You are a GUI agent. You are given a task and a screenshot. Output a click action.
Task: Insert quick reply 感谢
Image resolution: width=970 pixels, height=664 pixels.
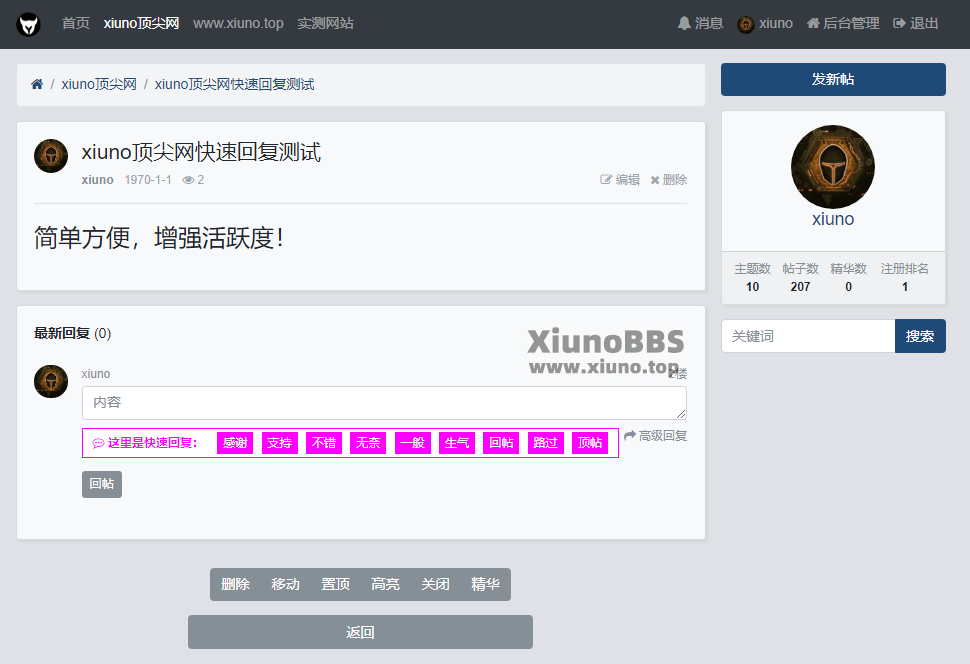click(x=235, y=442)
